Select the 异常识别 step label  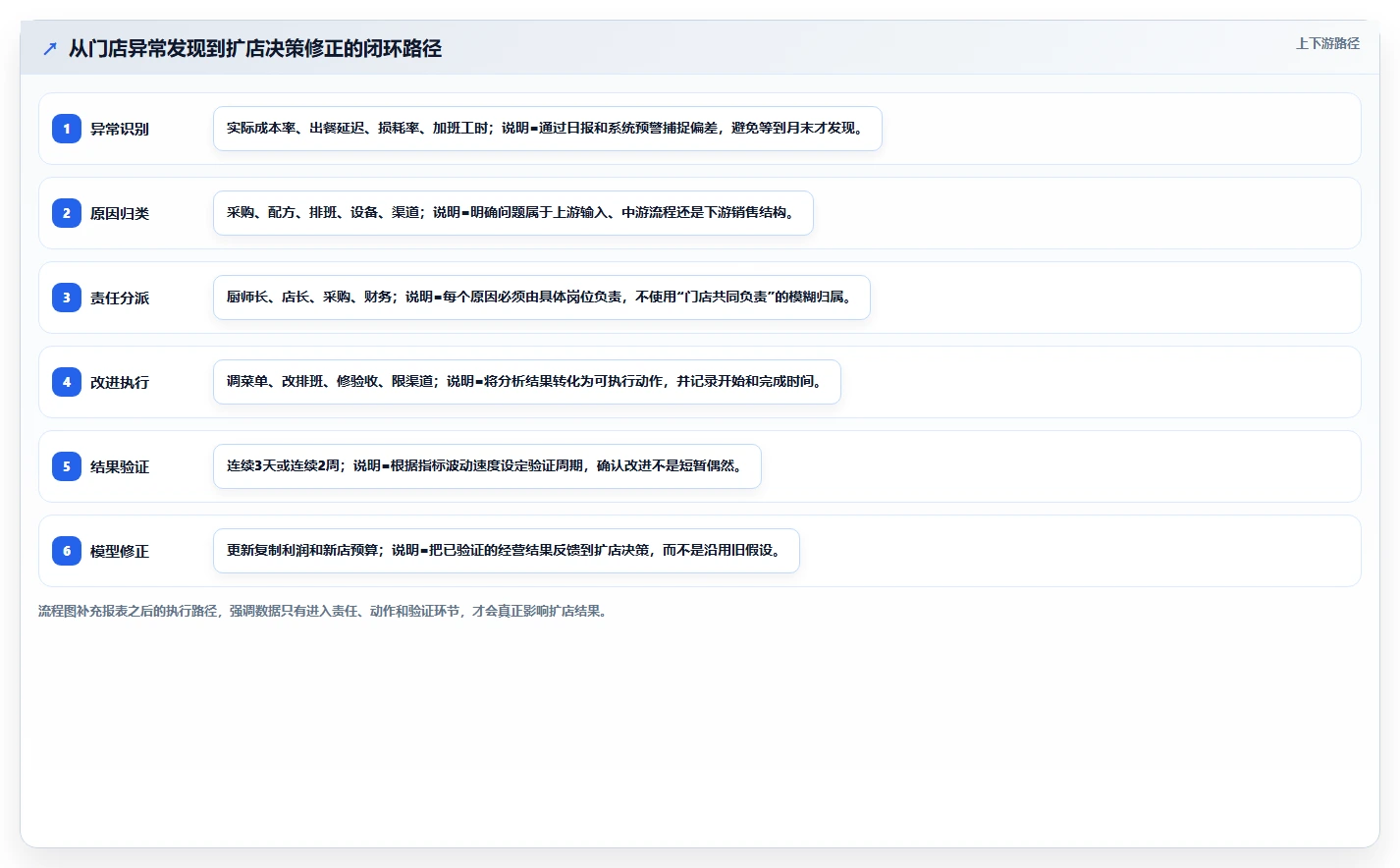120,129
